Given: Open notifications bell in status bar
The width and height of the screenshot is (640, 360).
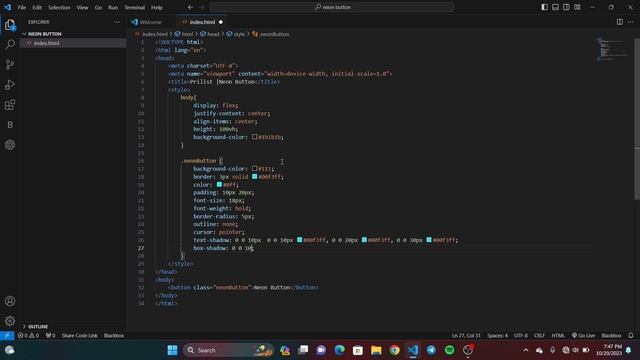Looking at the screenshot, I should pos(631,336).
